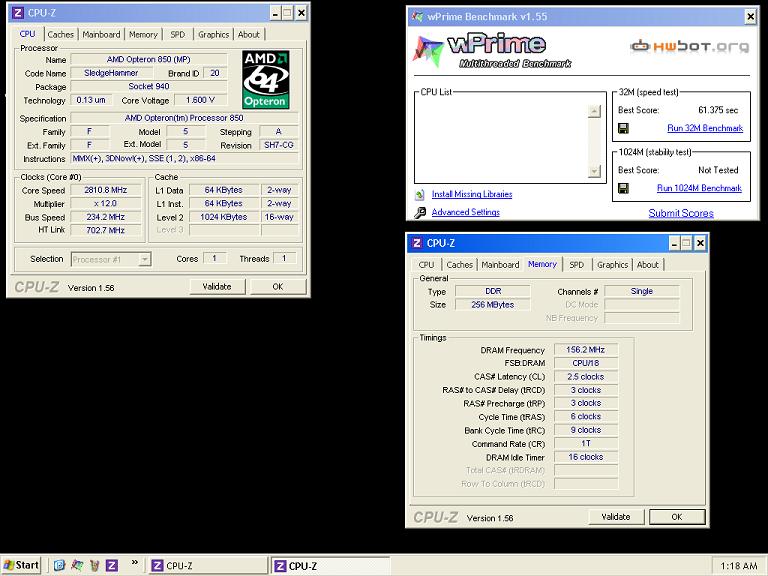Open the Advanced Settings link
Viewport: 768px width, 576px height.
[466, 212]
